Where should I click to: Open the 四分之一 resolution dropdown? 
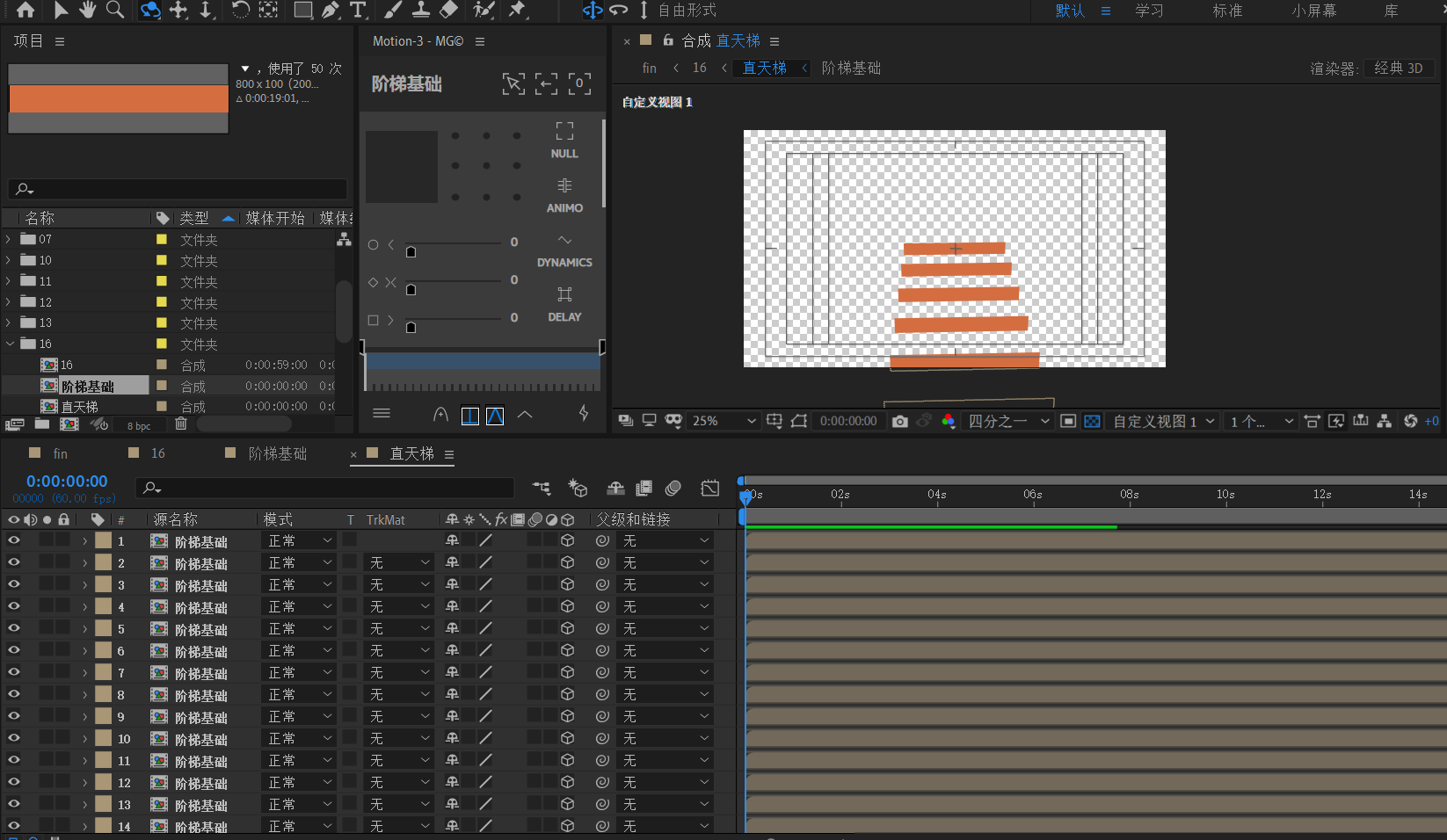pyautogui.click(x=1008, y=421)
